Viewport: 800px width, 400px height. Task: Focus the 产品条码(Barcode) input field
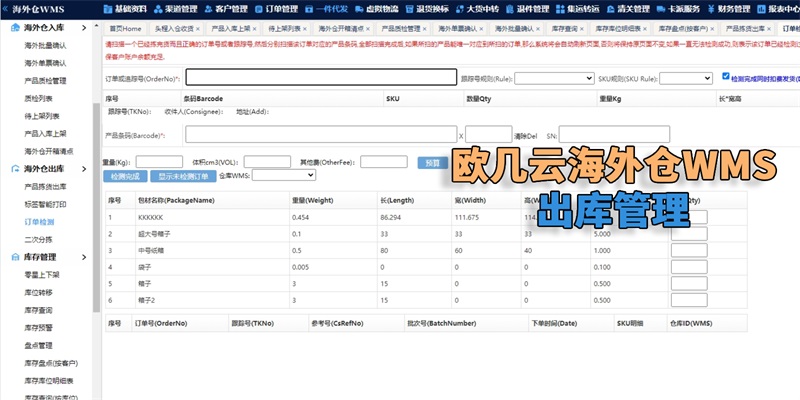[321, 134]
